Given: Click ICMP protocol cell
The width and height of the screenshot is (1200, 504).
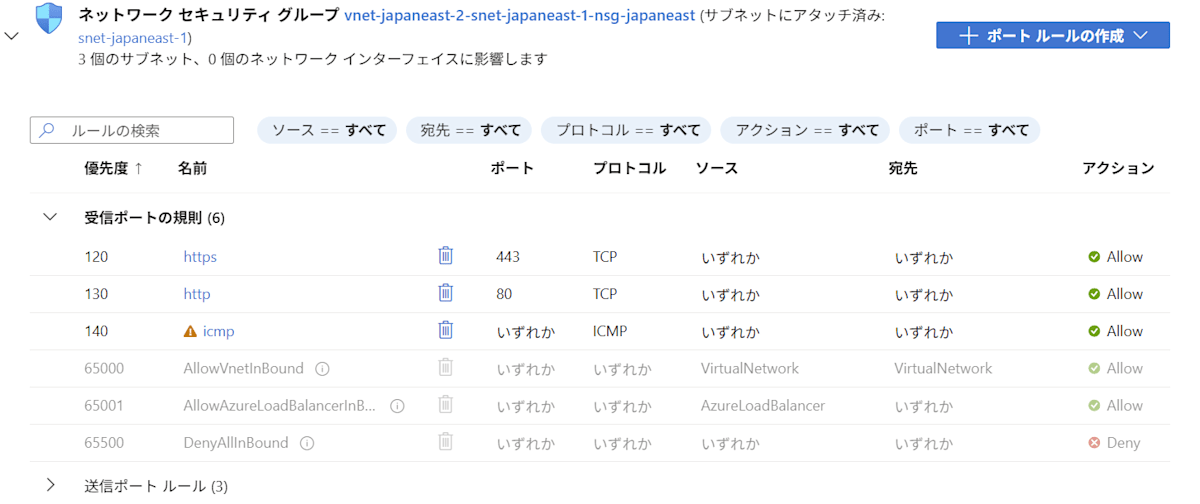Looking at the screenshot, I should 610,330.
